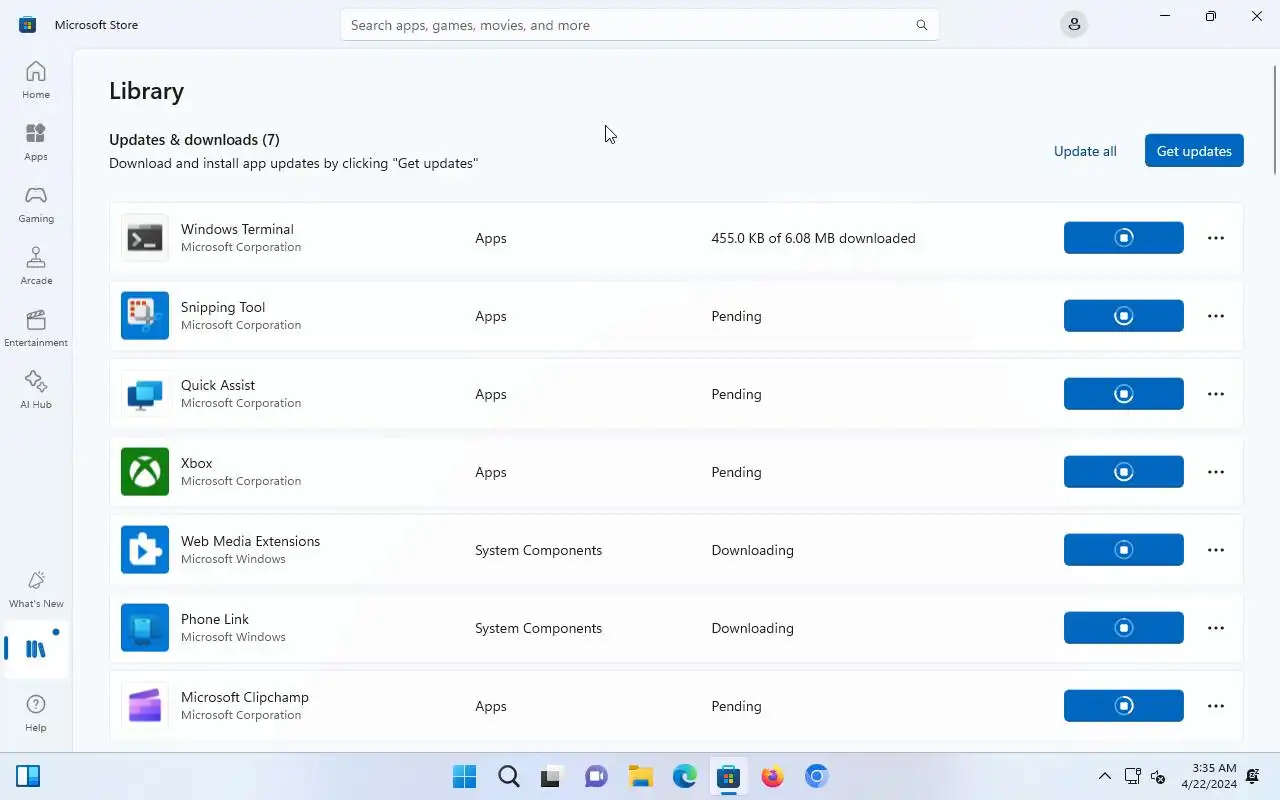The height and width of the screenshot is (800, 1280).
Task: Select the Microsoft Clipchamp title text
Action: [x=245, y=697]
